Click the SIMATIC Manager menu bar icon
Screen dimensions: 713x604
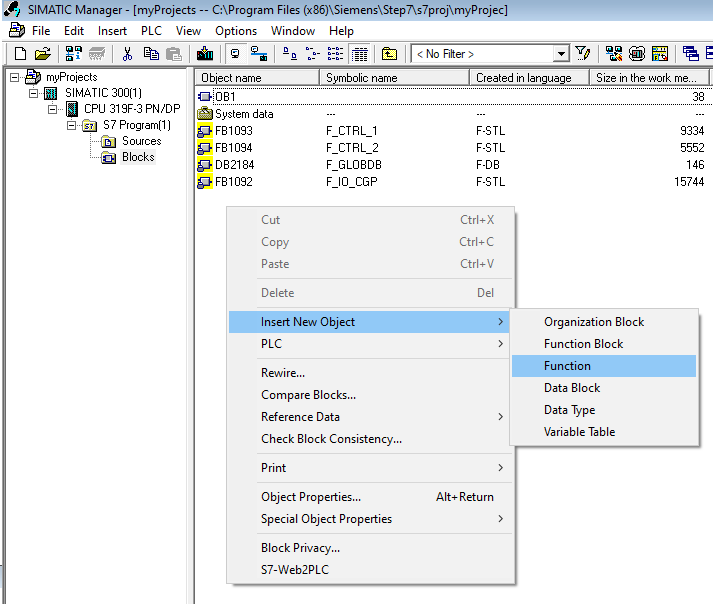point(17,30)
